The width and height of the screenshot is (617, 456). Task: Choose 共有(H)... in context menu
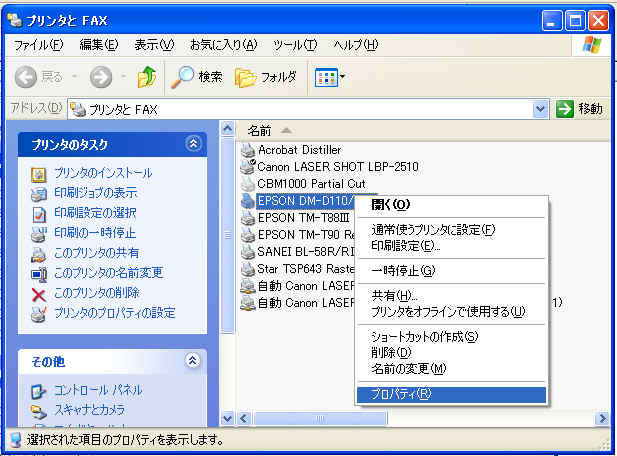451,295
